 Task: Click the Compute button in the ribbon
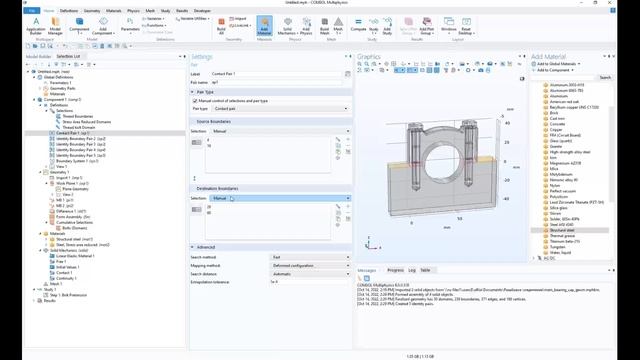click(x=358, y=24)
